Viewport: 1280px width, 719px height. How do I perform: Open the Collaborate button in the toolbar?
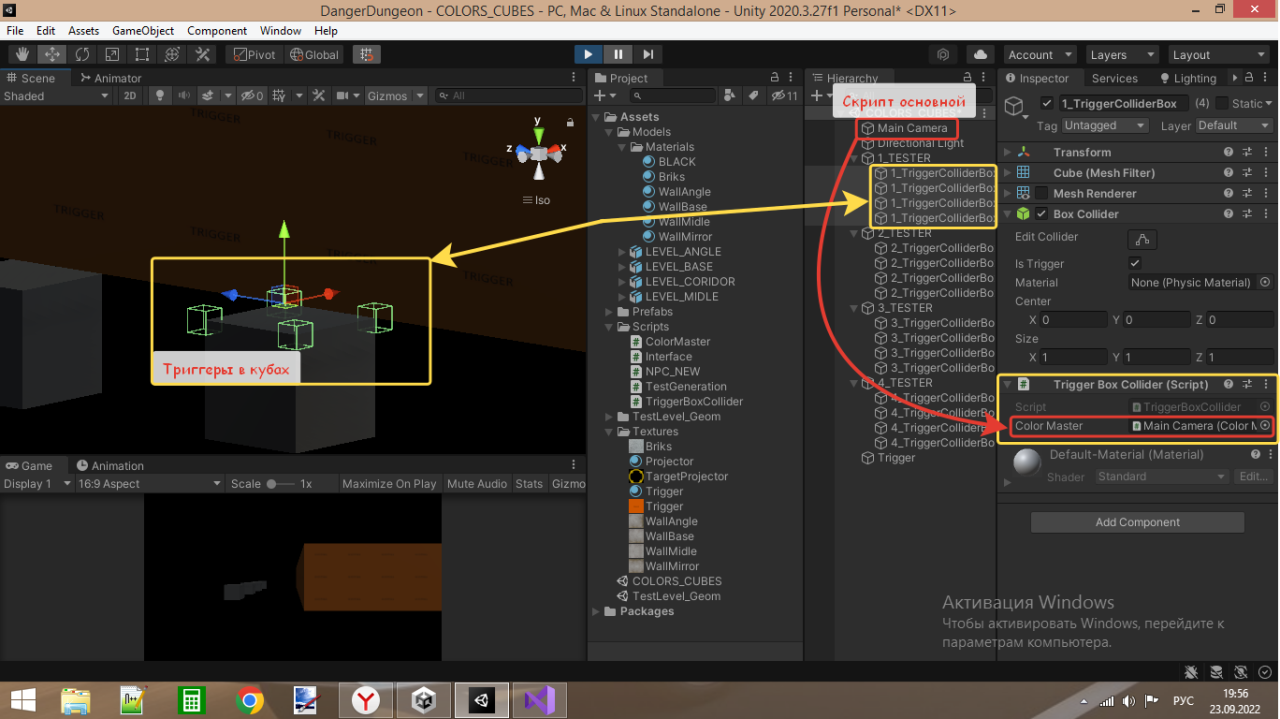coord(943,55)
